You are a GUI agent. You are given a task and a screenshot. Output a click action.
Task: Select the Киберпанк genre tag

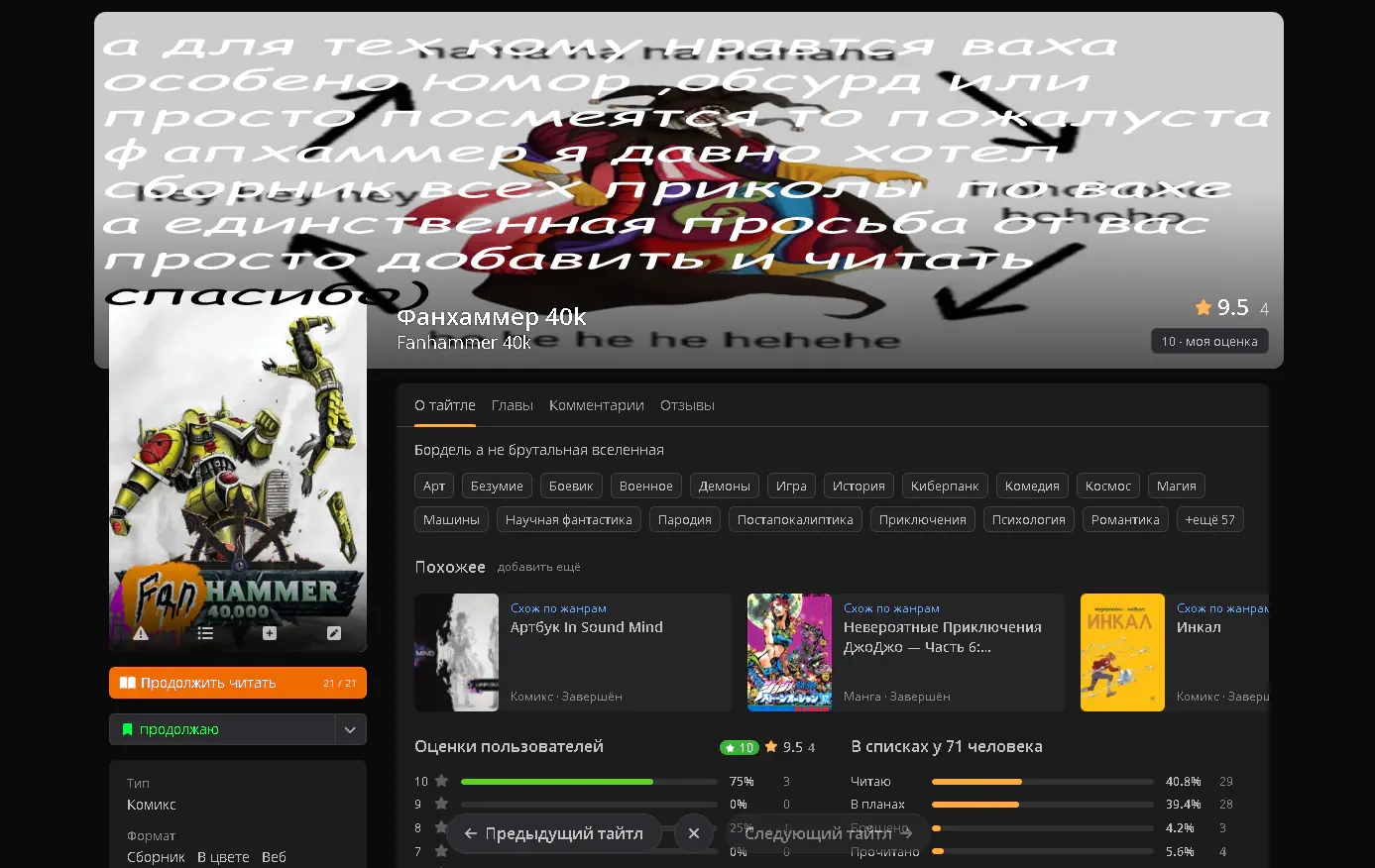click(x=944, y=487)
